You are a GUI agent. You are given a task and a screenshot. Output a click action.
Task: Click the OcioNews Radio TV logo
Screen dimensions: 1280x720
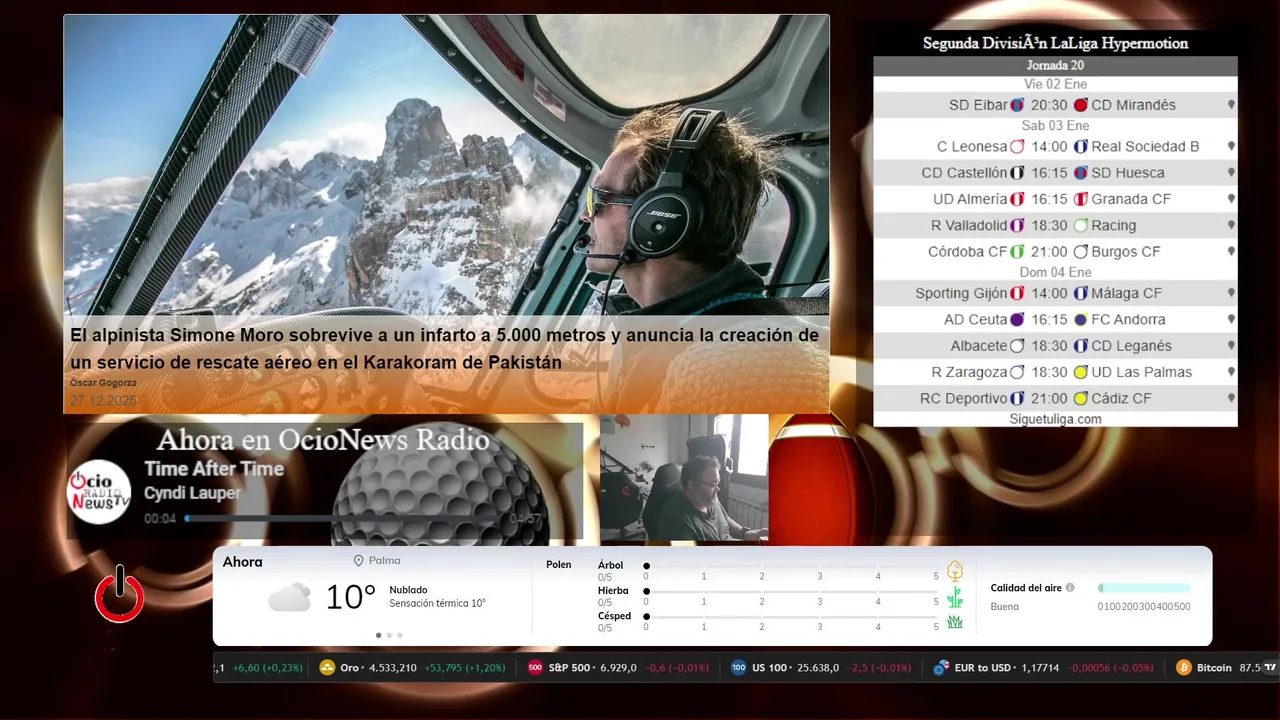point(99,492)
